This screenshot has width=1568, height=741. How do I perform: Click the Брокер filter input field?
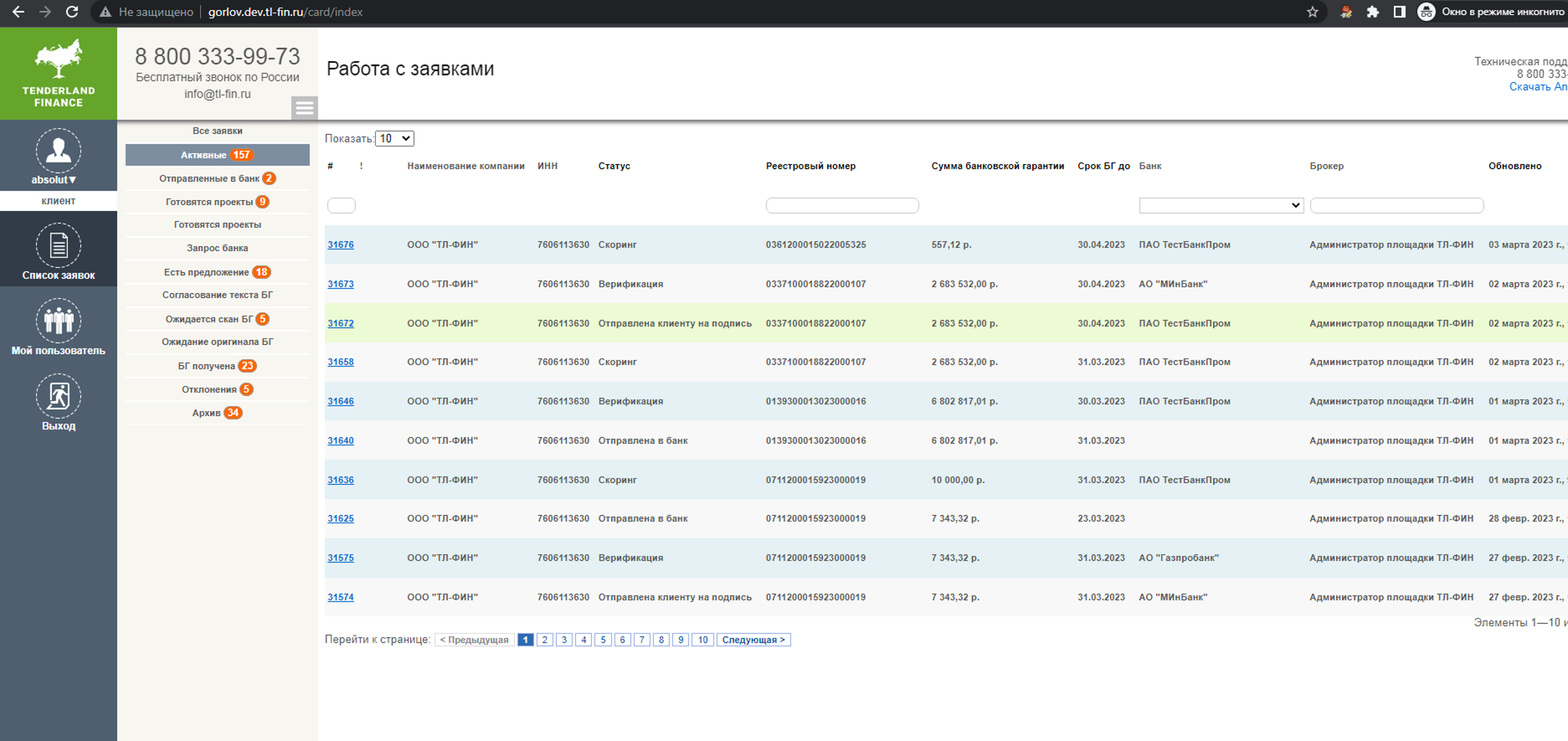(1397, 206)
